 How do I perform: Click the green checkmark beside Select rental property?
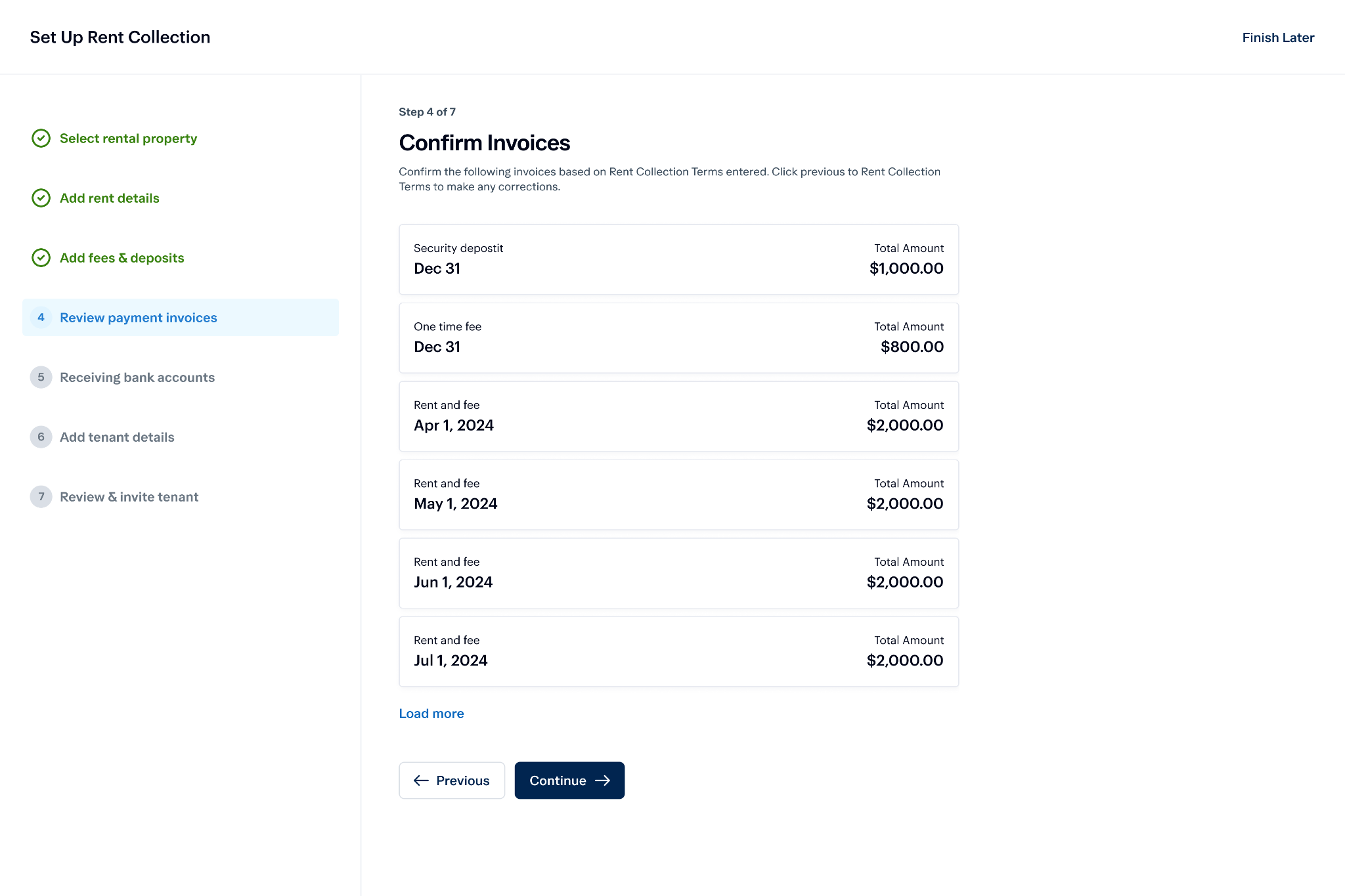pos(41,139)
